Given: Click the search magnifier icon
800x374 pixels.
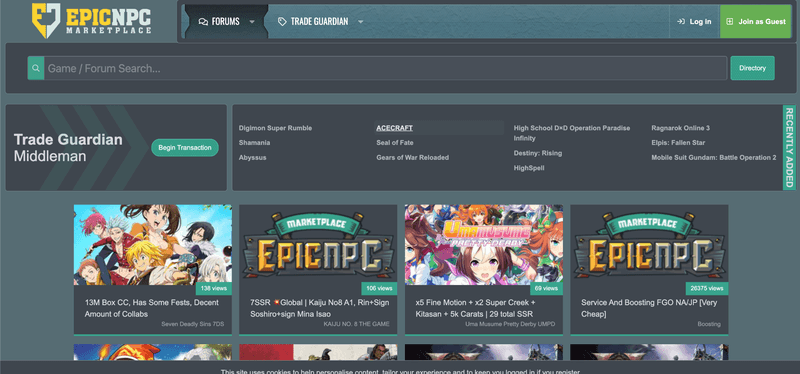Looking at the screenshot, I should (36, 68).
